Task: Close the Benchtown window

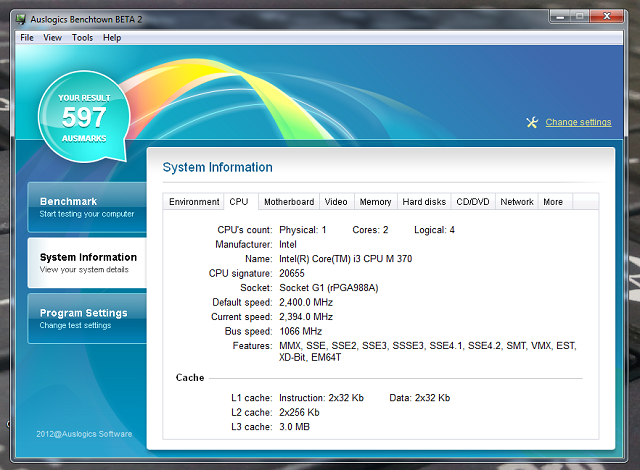Action: coord(607,16)
